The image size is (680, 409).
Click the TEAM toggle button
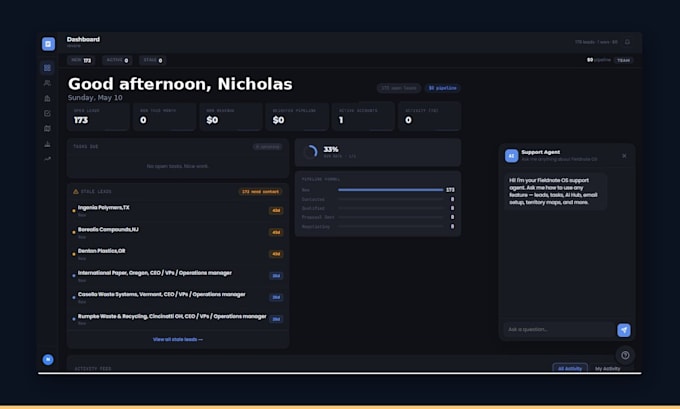pyautogui.click(x=623, y=60)
